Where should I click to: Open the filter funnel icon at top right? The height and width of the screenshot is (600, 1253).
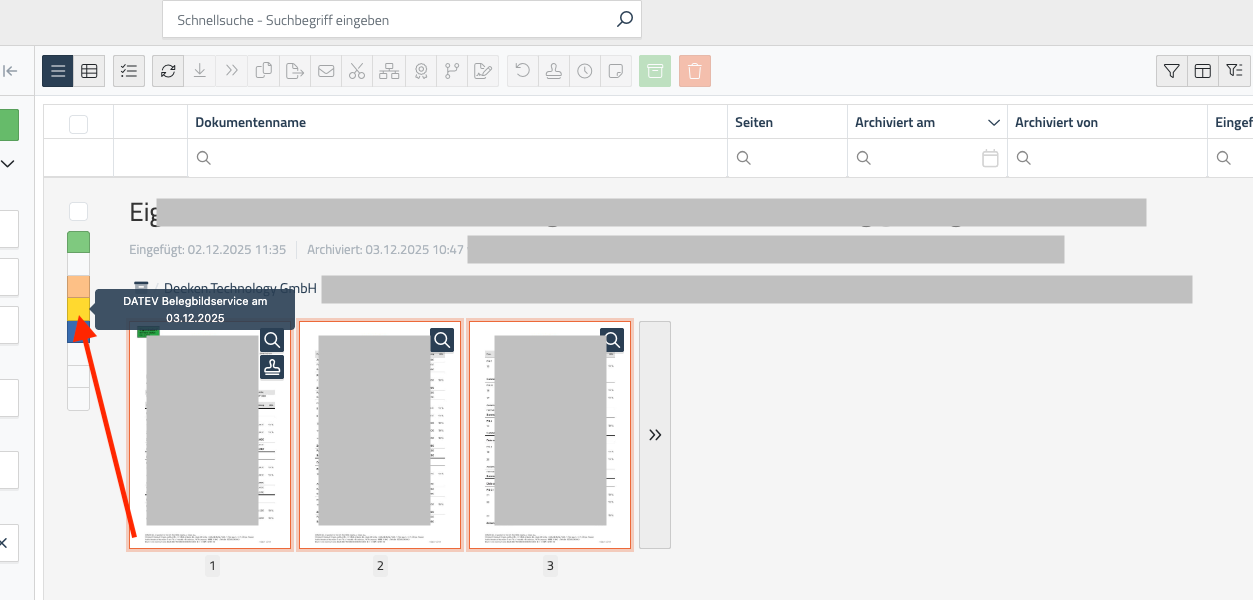(1172, 71)
